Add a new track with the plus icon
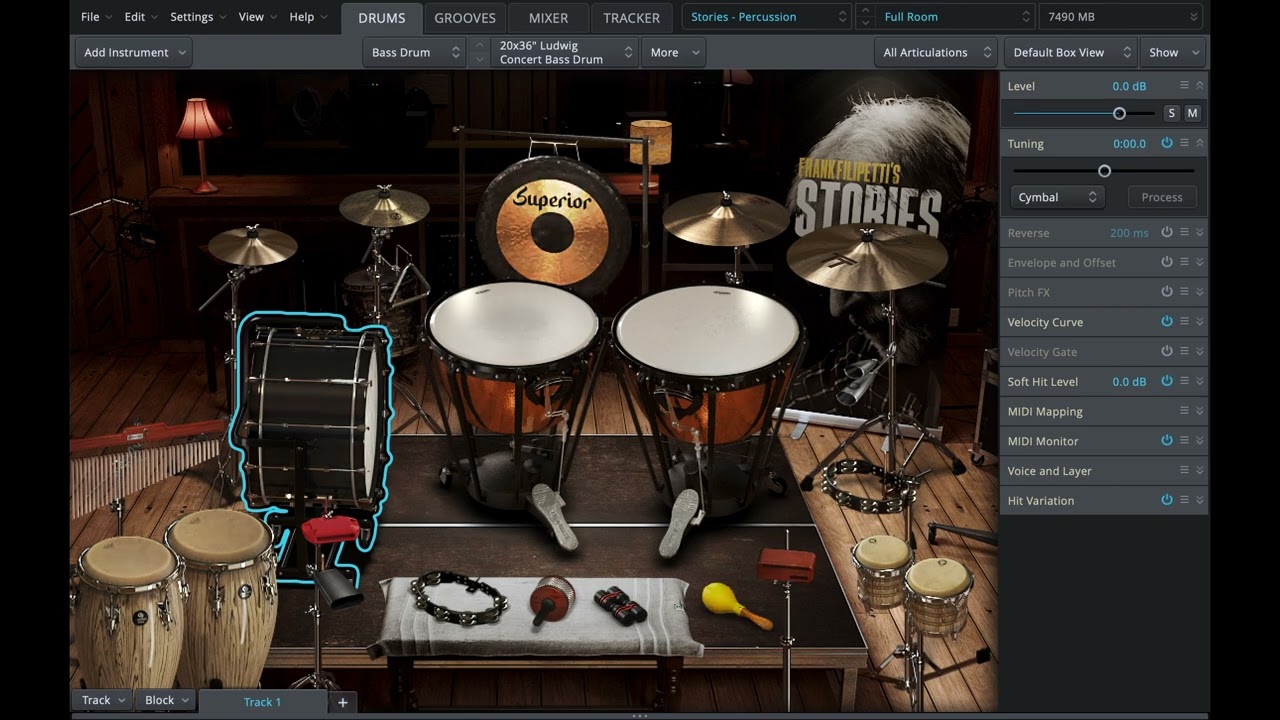 click(x=342, y=702)
